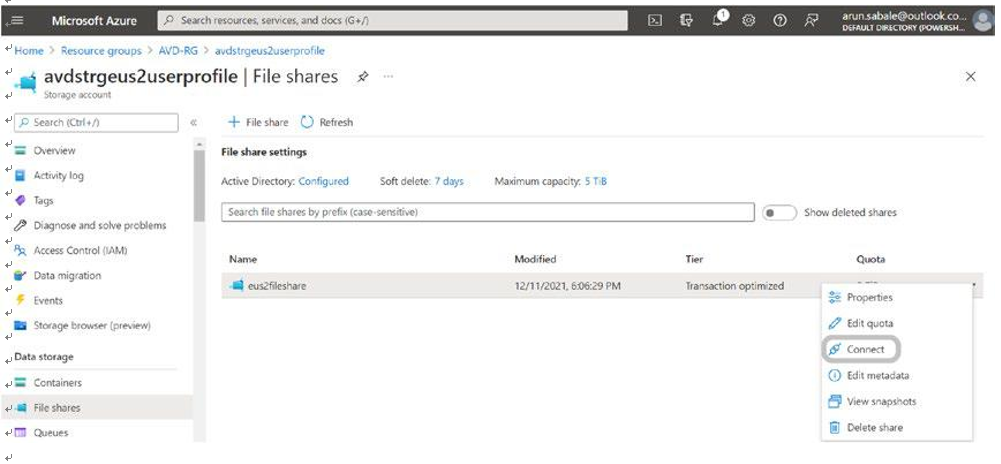Go to Home breadcrumb
The image size is (1001, 464).
29,50
